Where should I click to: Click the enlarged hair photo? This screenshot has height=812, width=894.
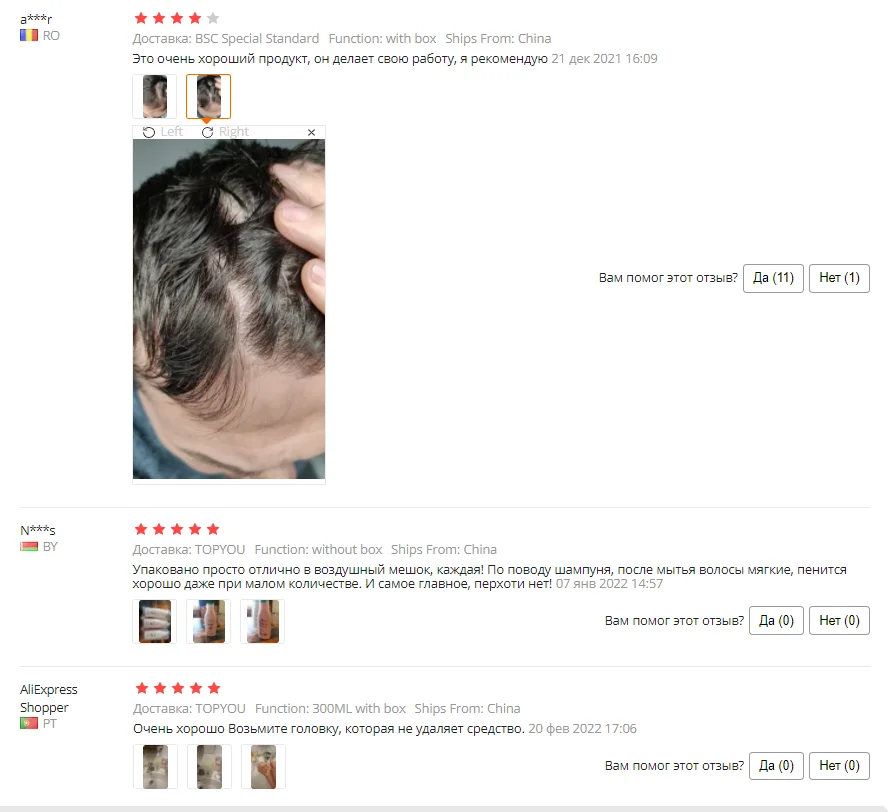(x=229, y=309)
